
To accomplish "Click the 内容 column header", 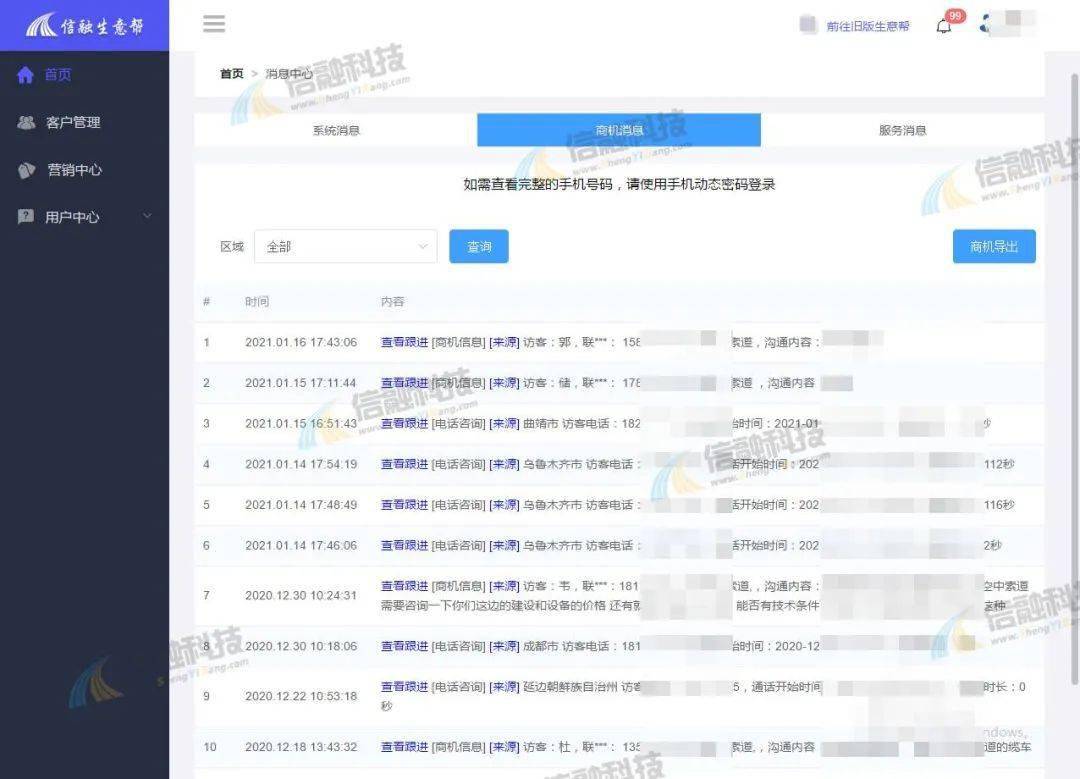I will 393,302.
